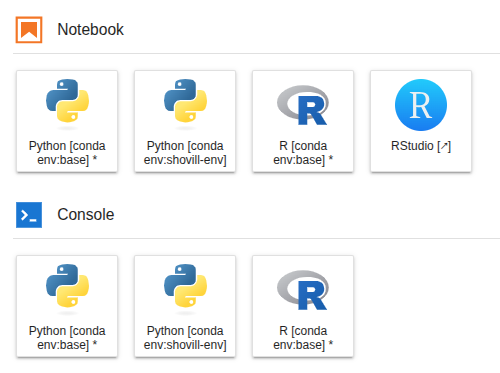The height and width of the screenshot is (373, 500).
Task: Open Console with Python shovill-env kernel
Action: coord(185,306)
